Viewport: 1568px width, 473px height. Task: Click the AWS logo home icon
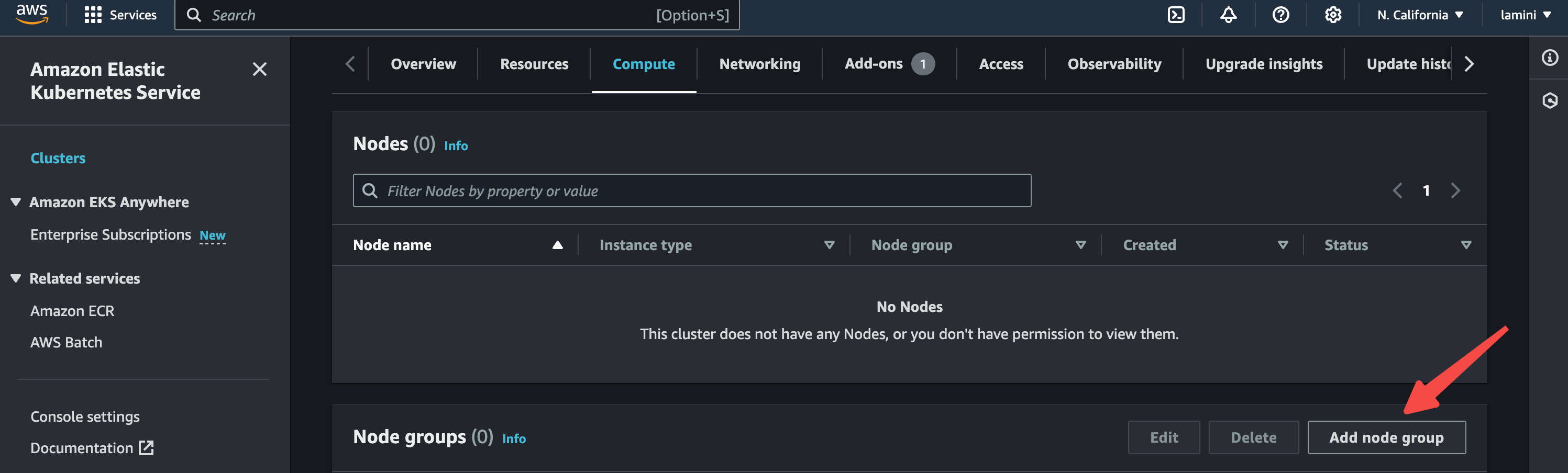pos(31,15)
